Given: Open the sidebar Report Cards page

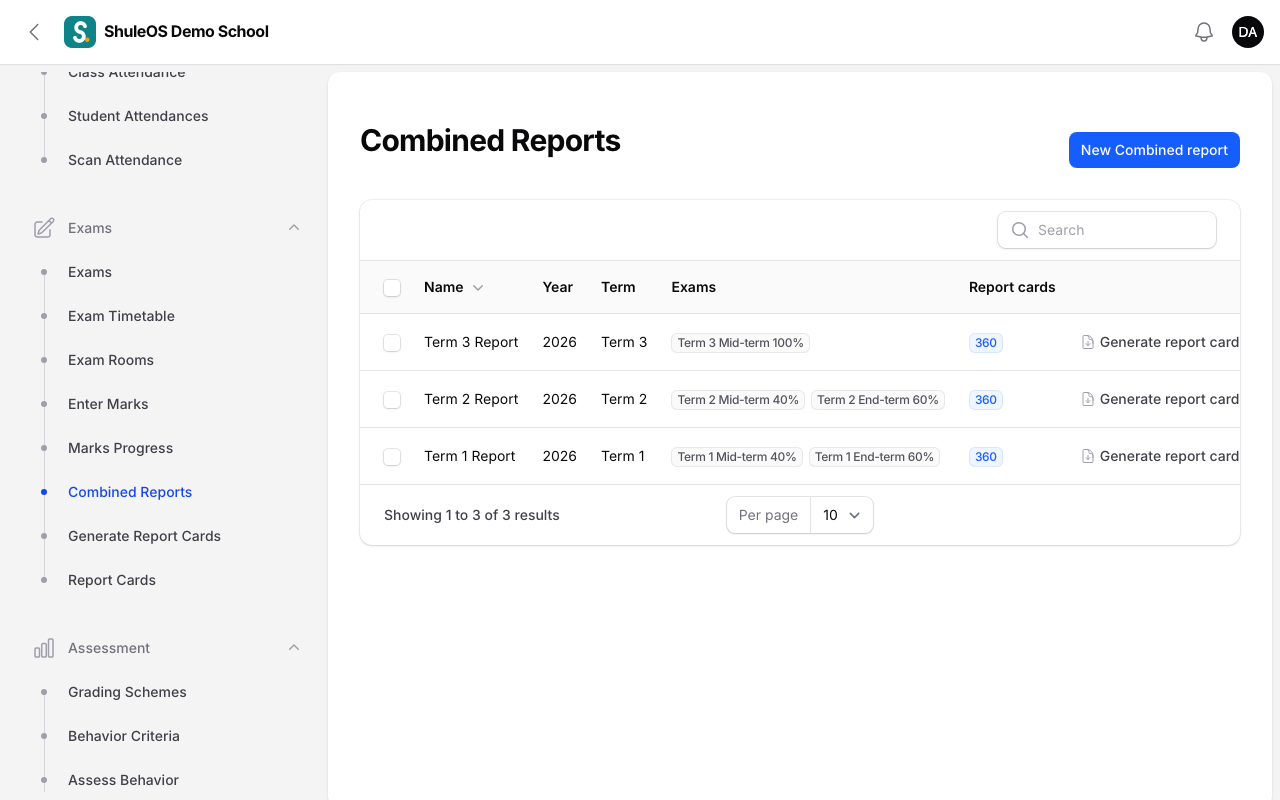Looking at the screenshot, I should (x=112, y=580).
